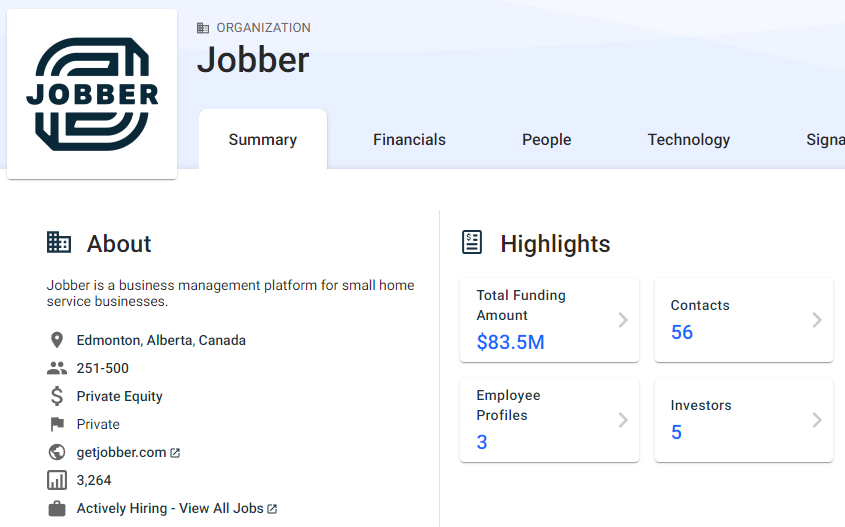Click the Highlights section icon

472,242
